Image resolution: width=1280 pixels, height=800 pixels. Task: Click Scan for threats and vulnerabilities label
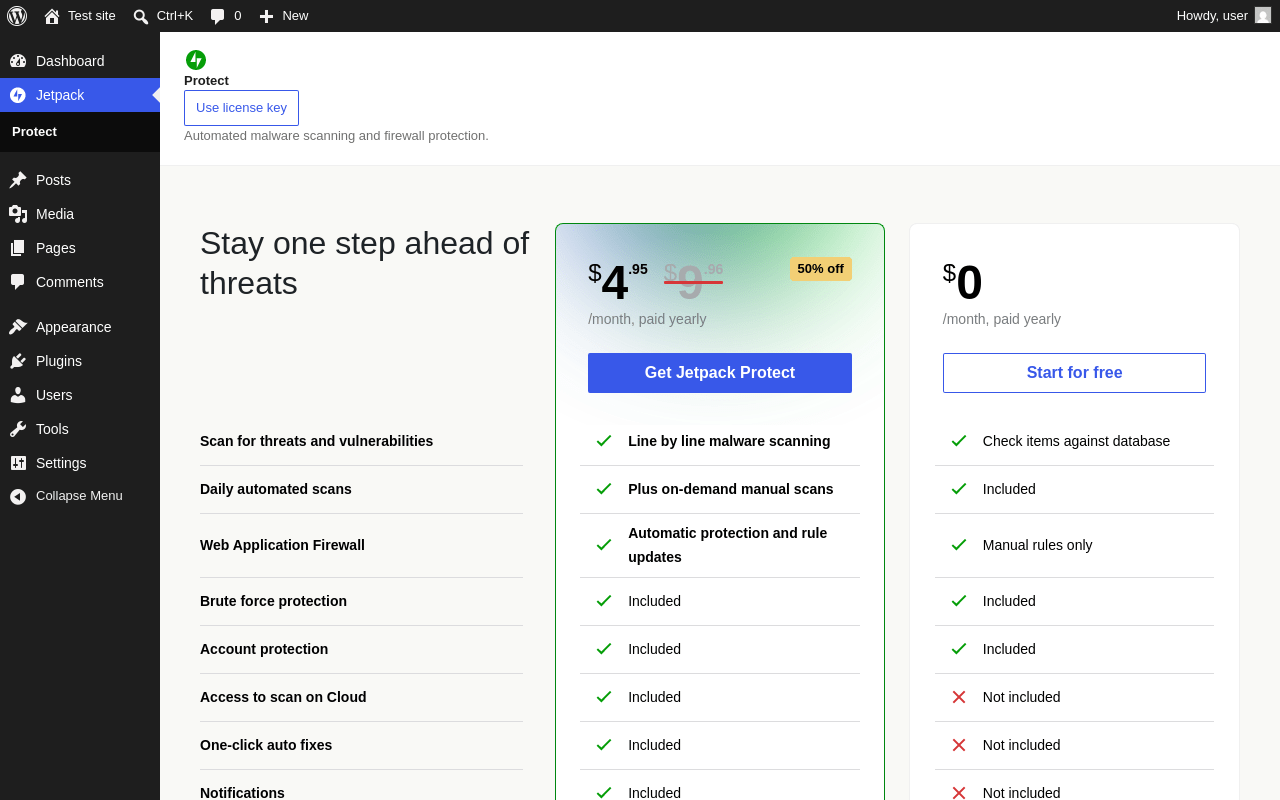tap(317, 441)
